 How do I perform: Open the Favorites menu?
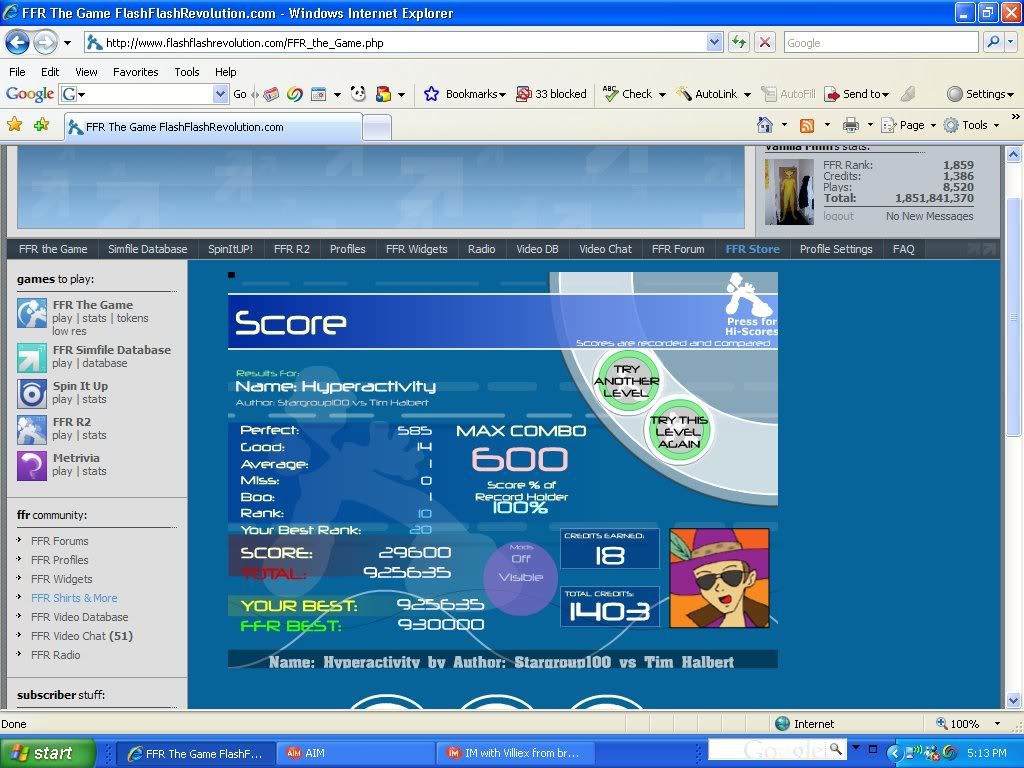135,72
